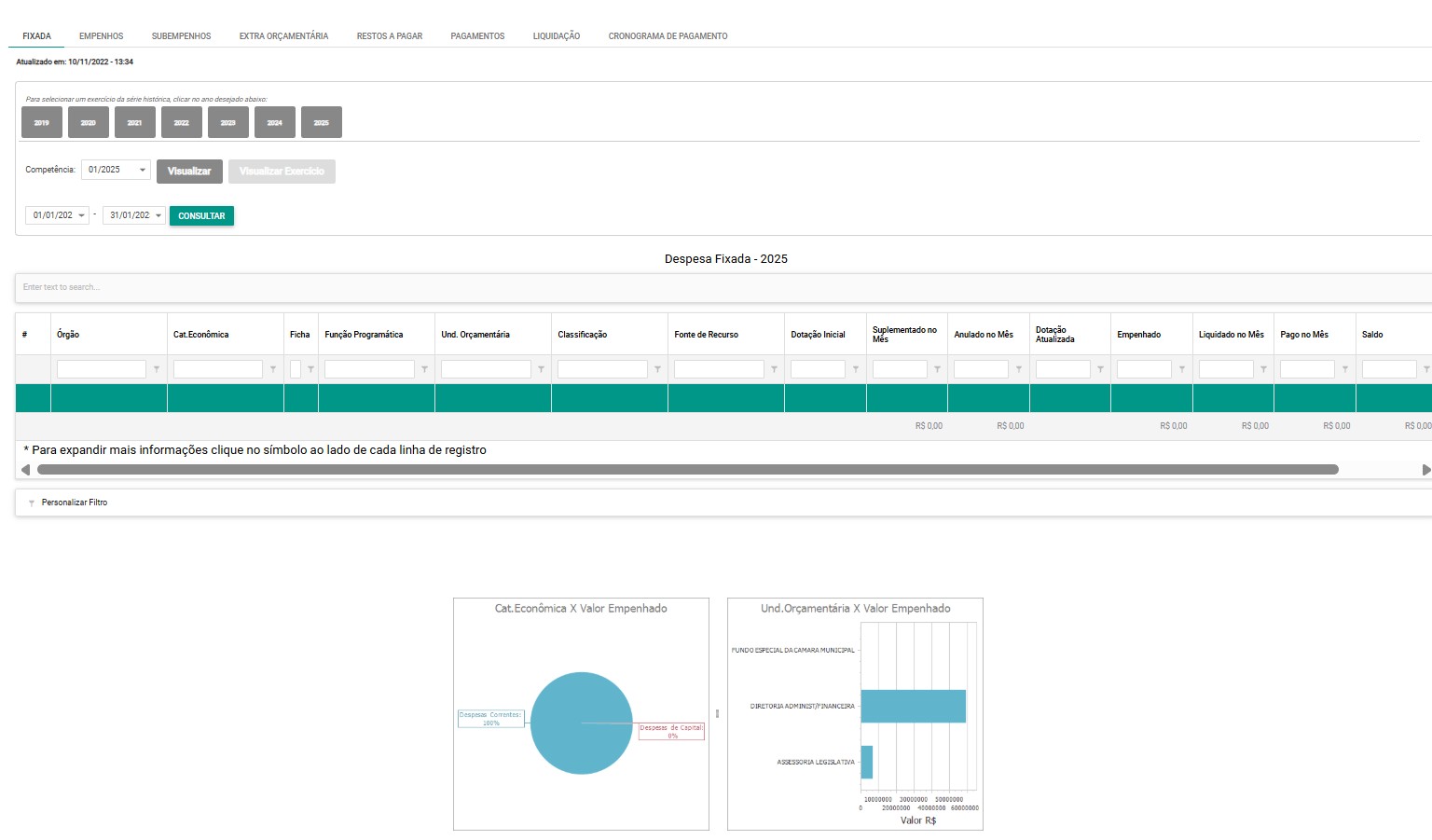The width and height of the screenshot is (1432, 840).
Task: Click the Fonte de Recurso filter icon
Action: pyautogui.click(x=775, y=369)
